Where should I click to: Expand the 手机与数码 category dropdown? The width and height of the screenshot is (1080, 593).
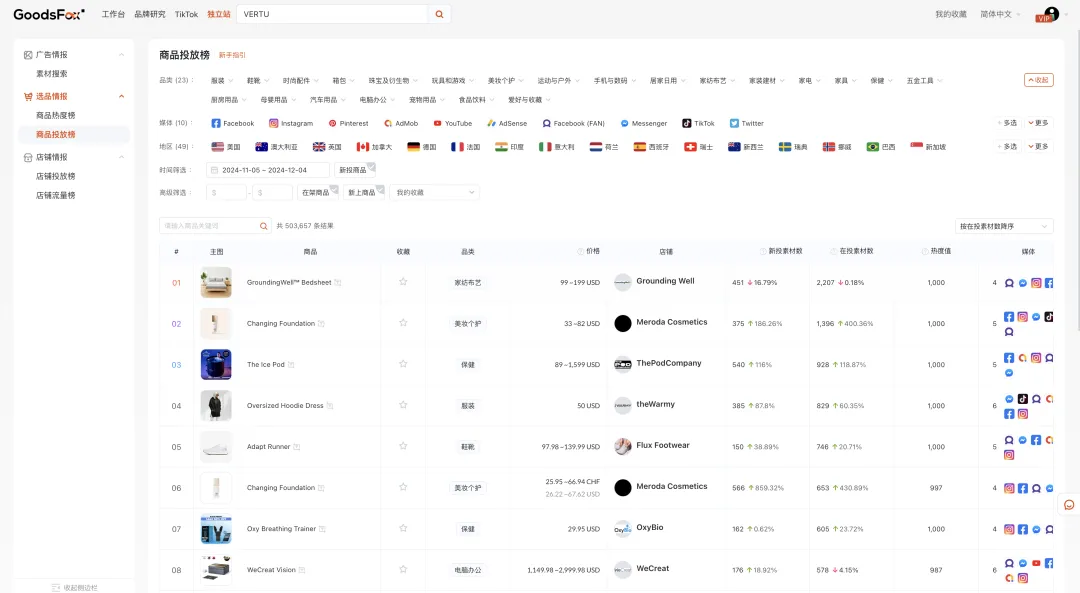pos(614,81)
